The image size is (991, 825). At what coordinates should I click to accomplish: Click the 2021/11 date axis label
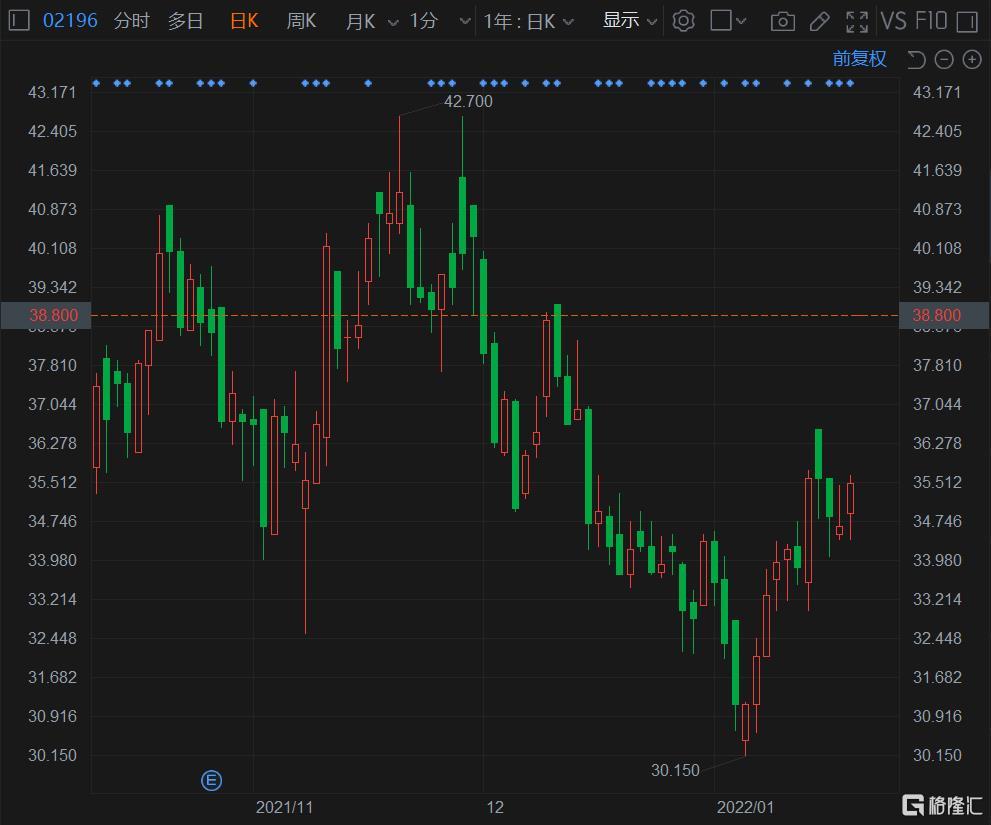click(284, 807)
